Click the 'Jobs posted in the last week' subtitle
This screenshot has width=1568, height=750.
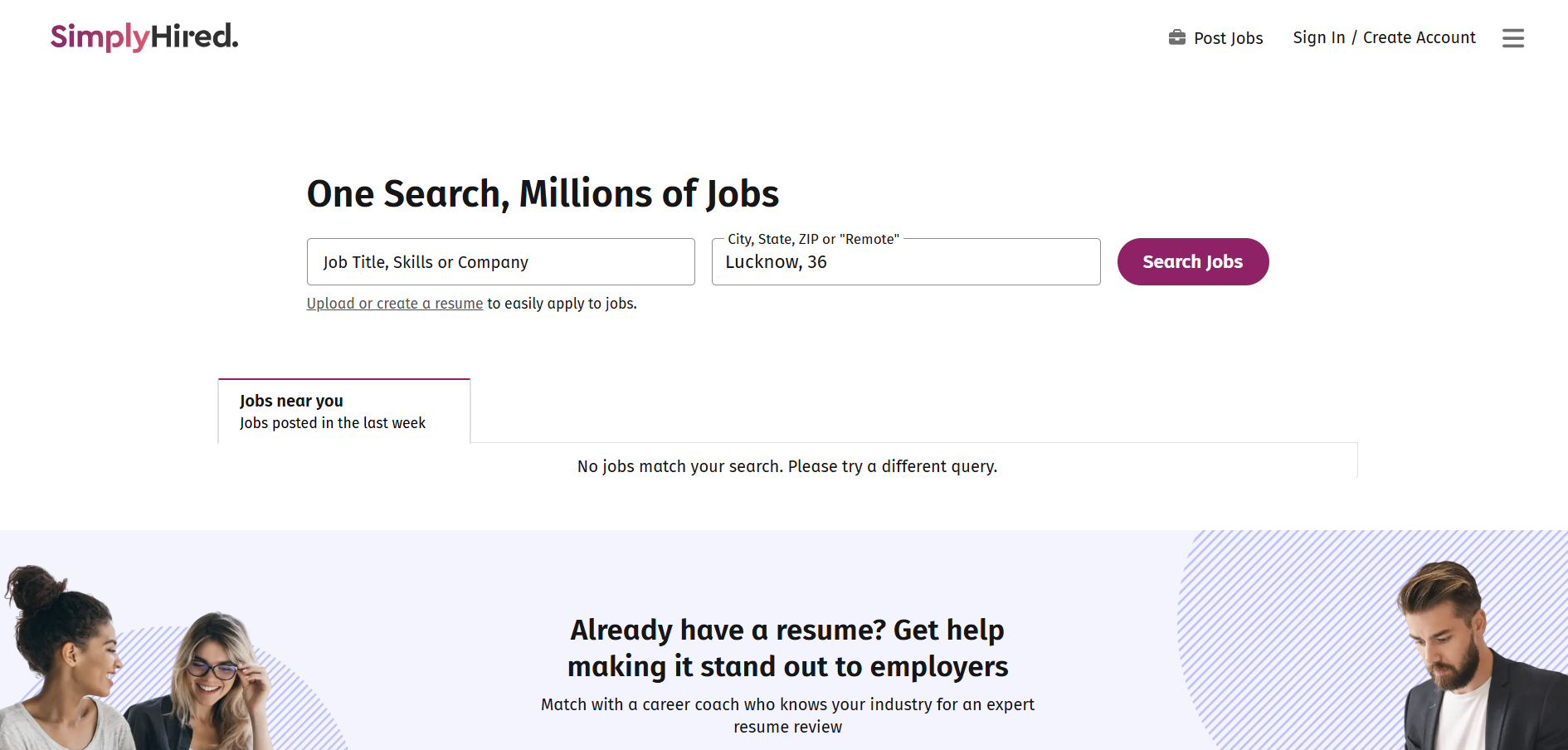pyautogui.click(x=332, y=423)
